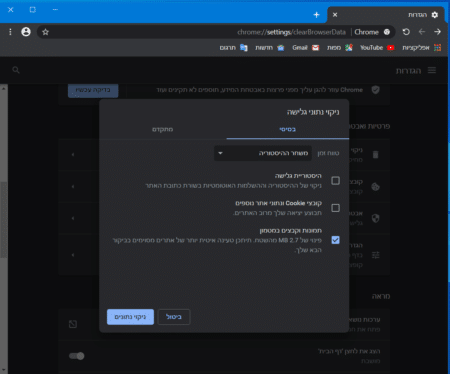Click the security shield icon in settings list
The image size is (450, 374).
pos(376,218)
